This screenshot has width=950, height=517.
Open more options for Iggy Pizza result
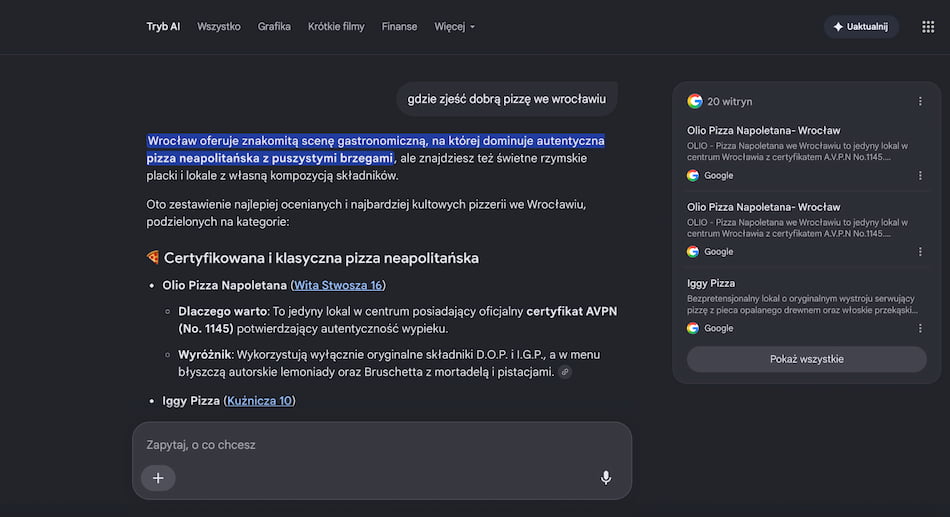coord(920,328)
